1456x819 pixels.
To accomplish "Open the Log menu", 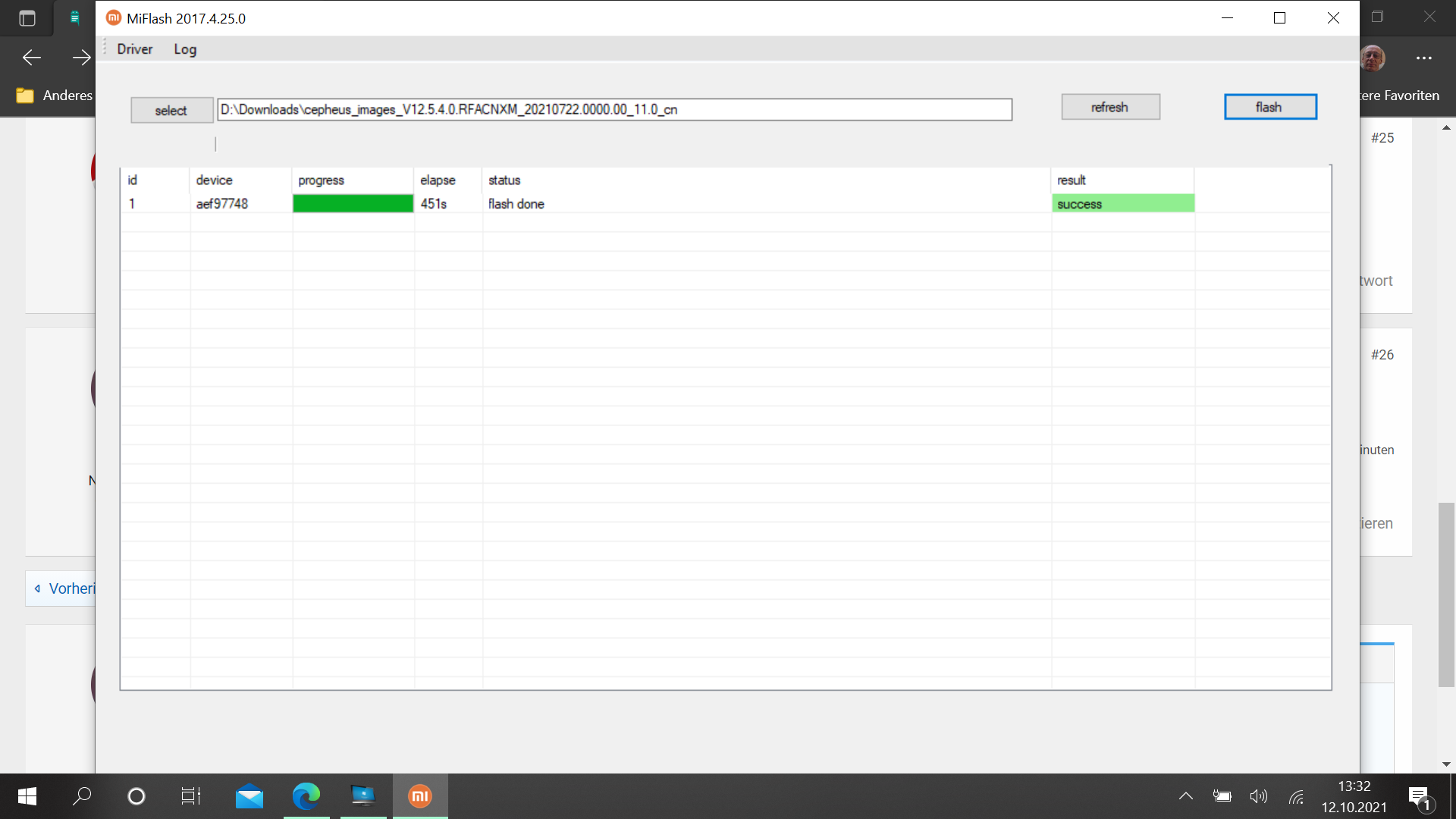I will point(185,49).
